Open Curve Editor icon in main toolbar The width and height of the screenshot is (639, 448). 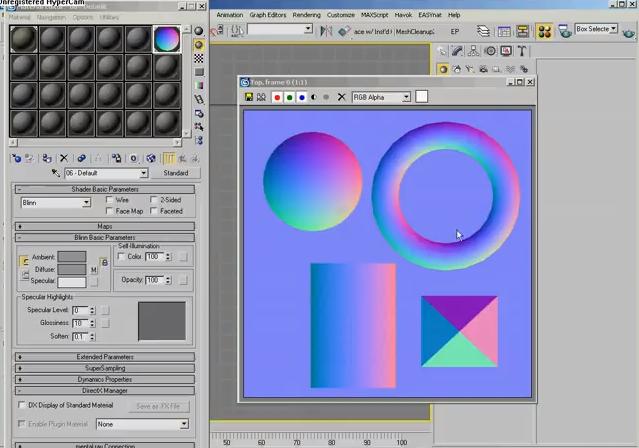tap(504, 31)
